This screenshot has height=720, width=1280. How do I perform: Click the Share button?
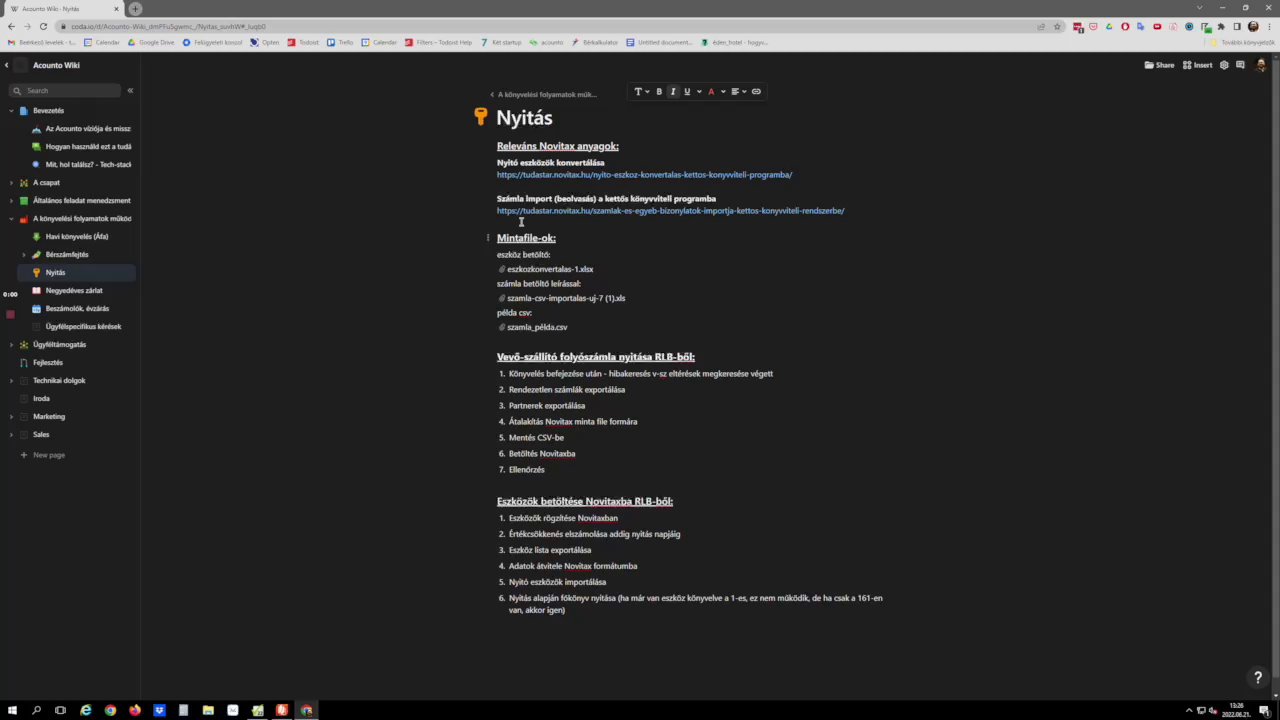click(1159, 65)
